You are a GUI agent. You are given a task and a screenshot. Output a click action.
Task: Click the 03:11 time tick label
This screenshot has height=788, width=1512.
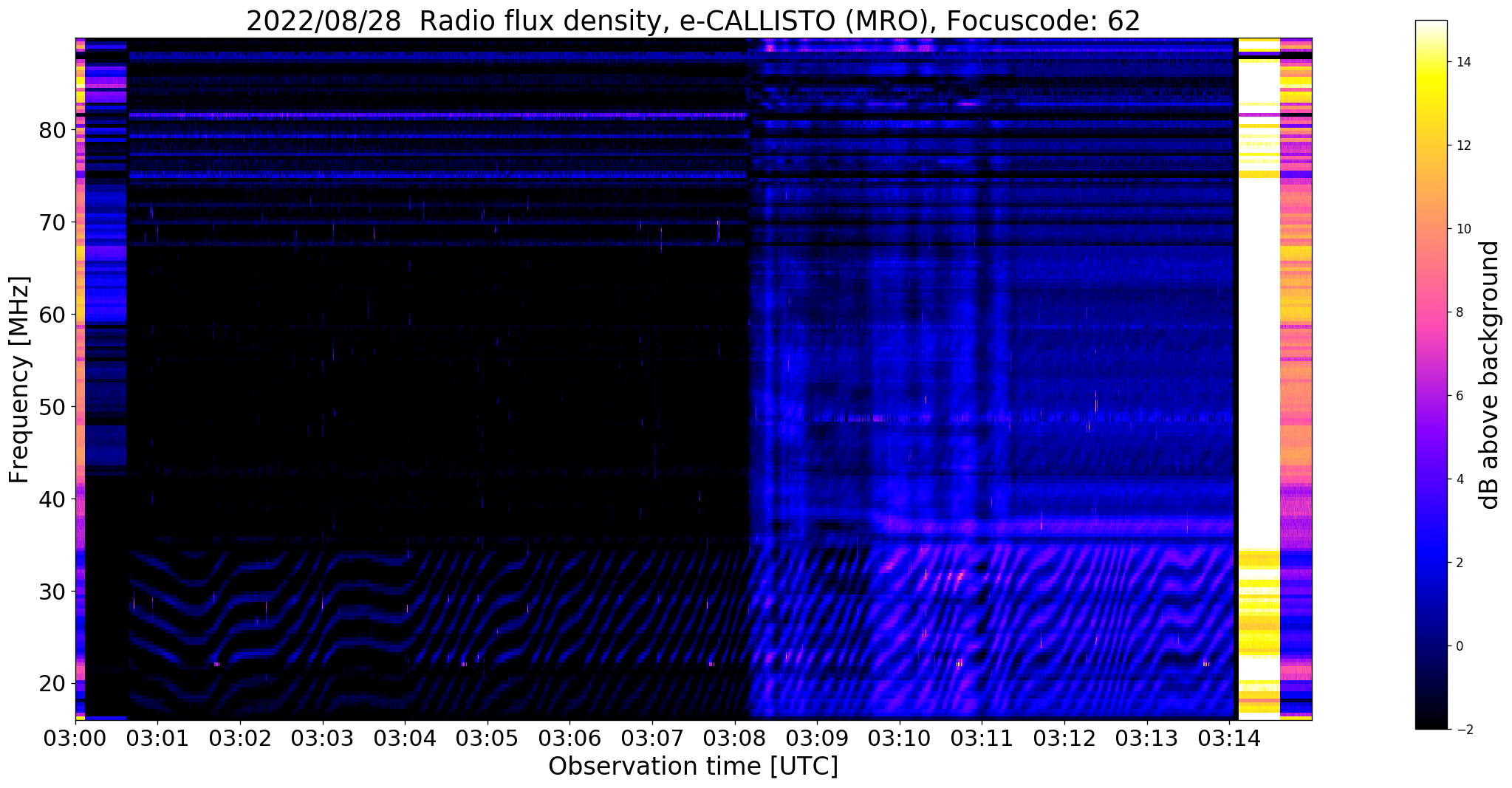pyautogui.click(x=982, y=738)
